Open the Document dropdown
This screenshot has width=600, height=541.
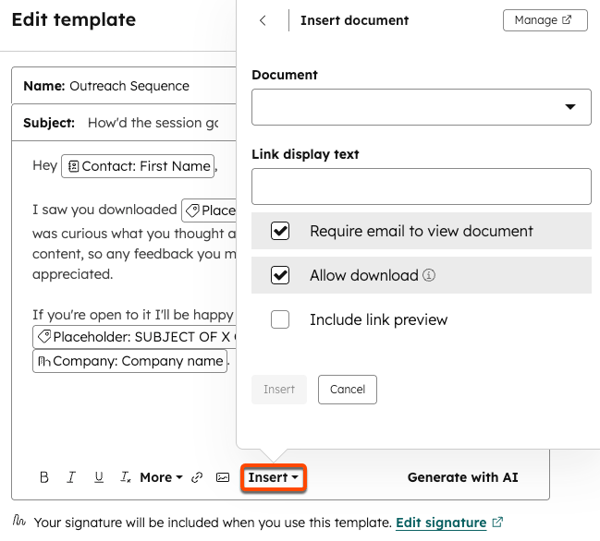421,106
